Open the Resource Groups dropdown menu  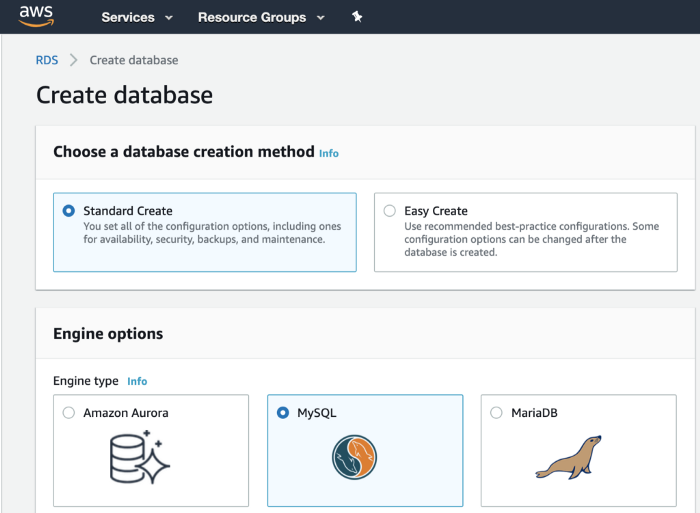coord(261,17)
